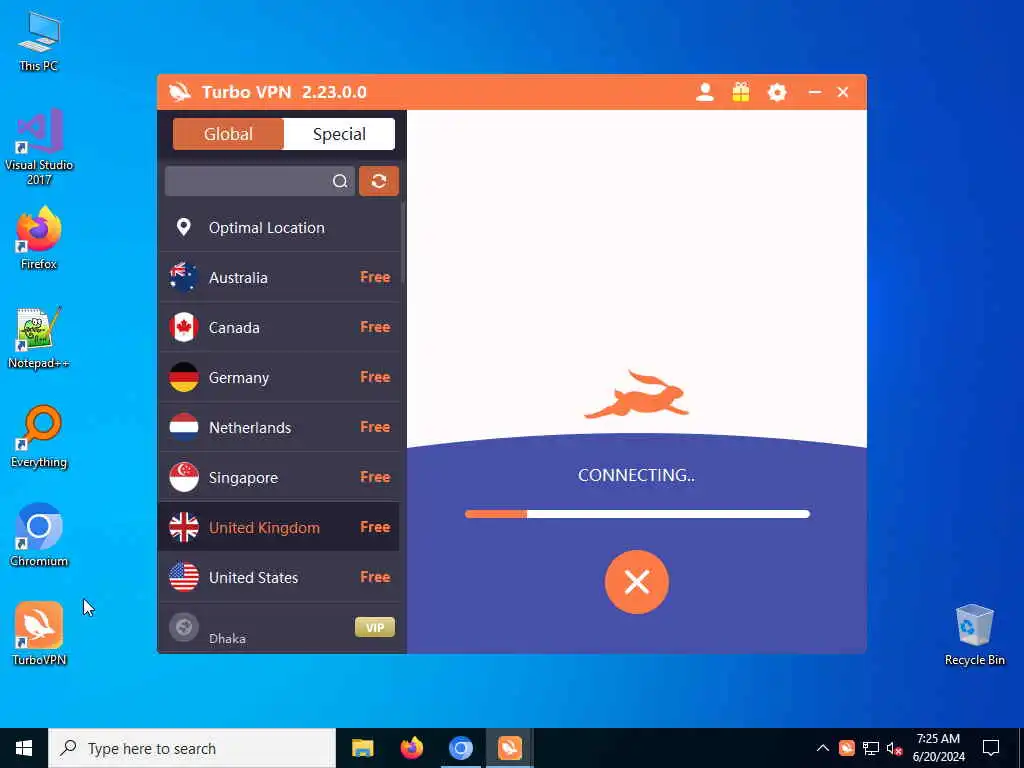The height and width of the screenshot is (768, 1024).
Task: Focus the server search input field
Action: [260, 181]
